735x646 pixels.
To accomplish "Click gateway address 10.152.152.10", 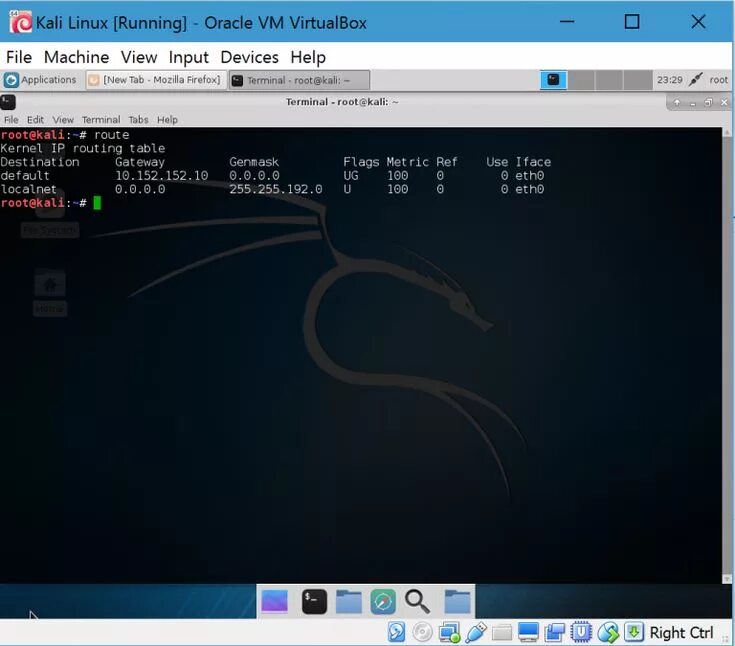I will point(161,176).
